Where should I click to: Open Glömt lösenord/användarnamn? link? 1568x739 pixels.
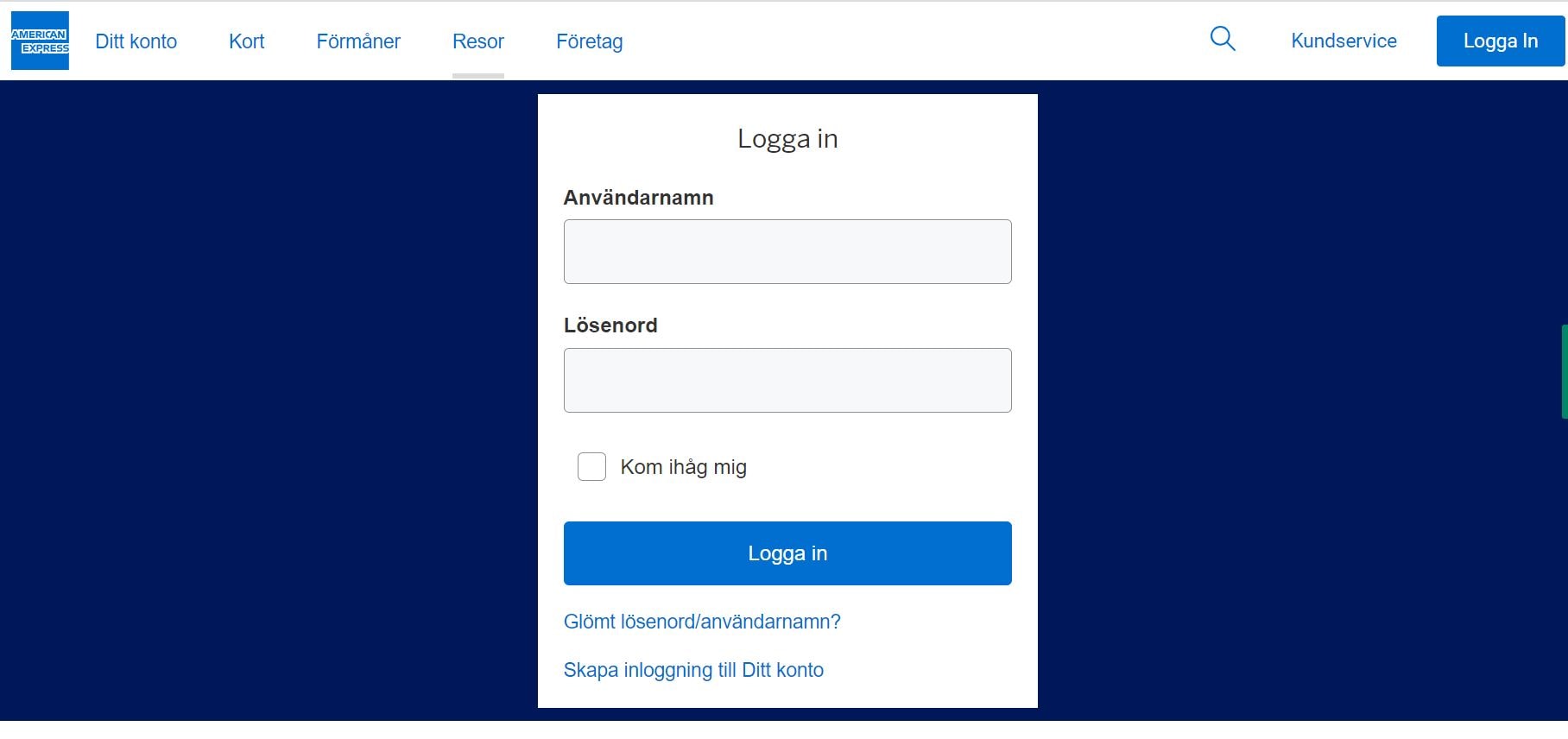[x=701, y=622]
